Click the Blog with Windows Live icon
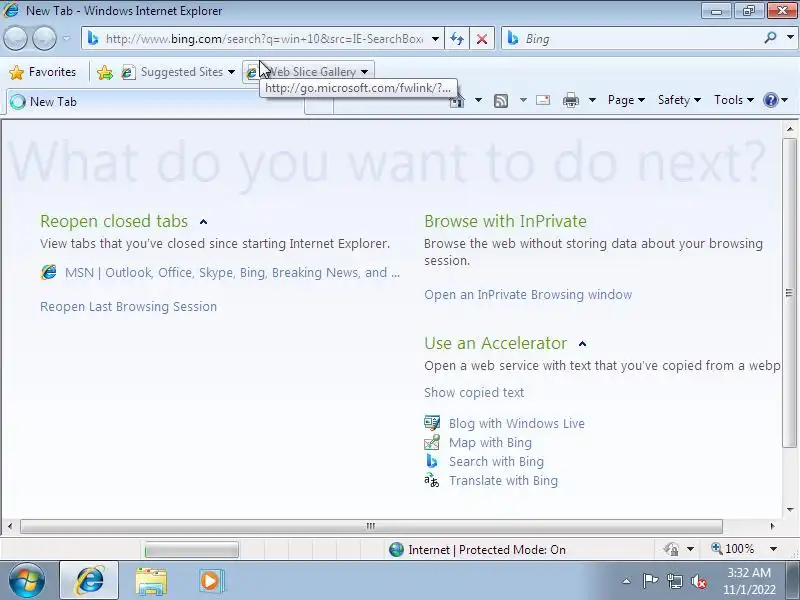Viewport: 800px width, 600px height. pos(432,423)
